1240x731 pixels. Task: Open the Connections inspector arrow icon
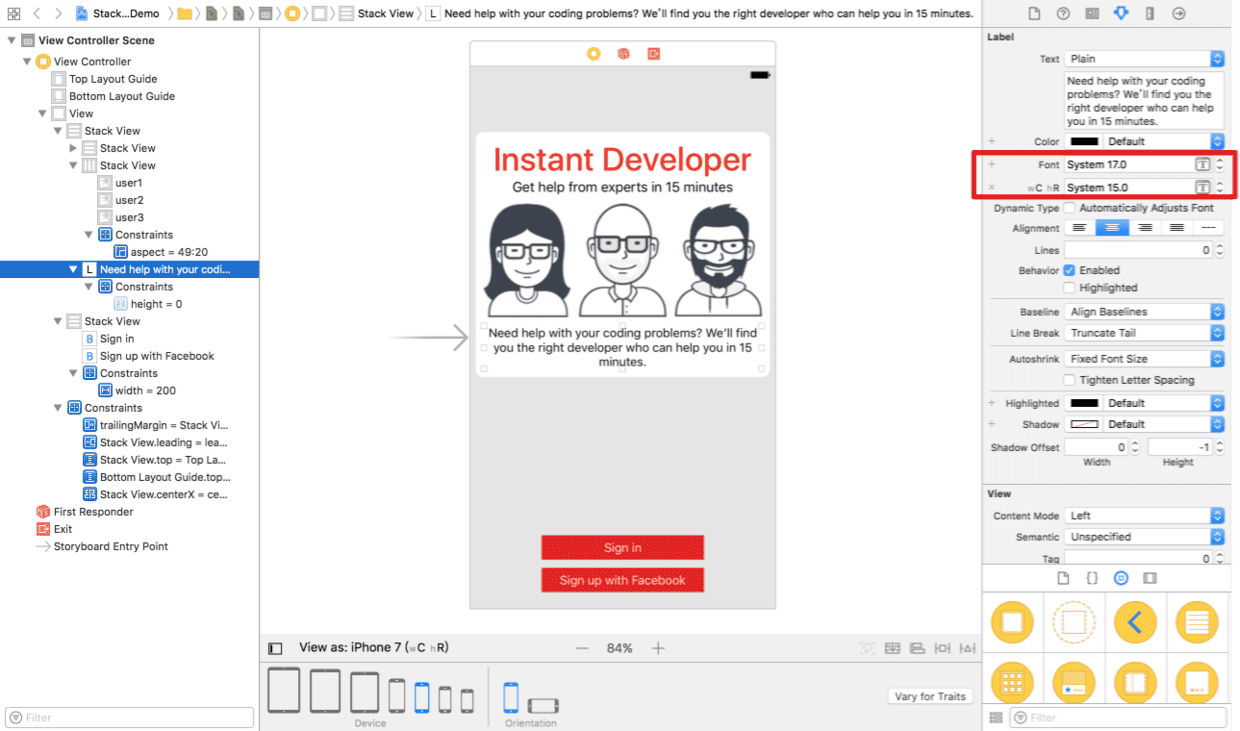(x=1179, y=13)
